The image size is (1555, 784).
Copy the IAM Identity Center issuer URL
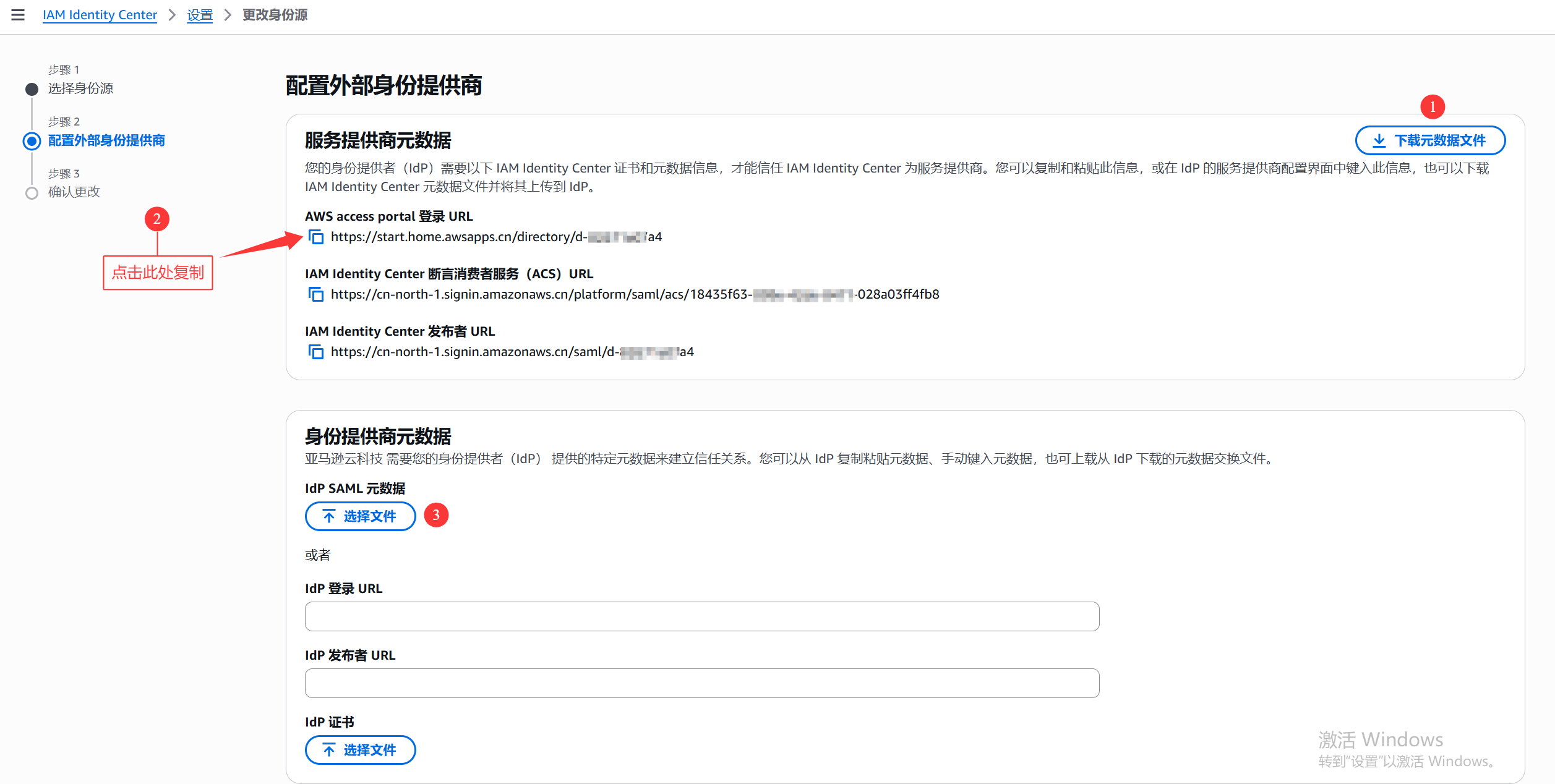click(316, 352)
